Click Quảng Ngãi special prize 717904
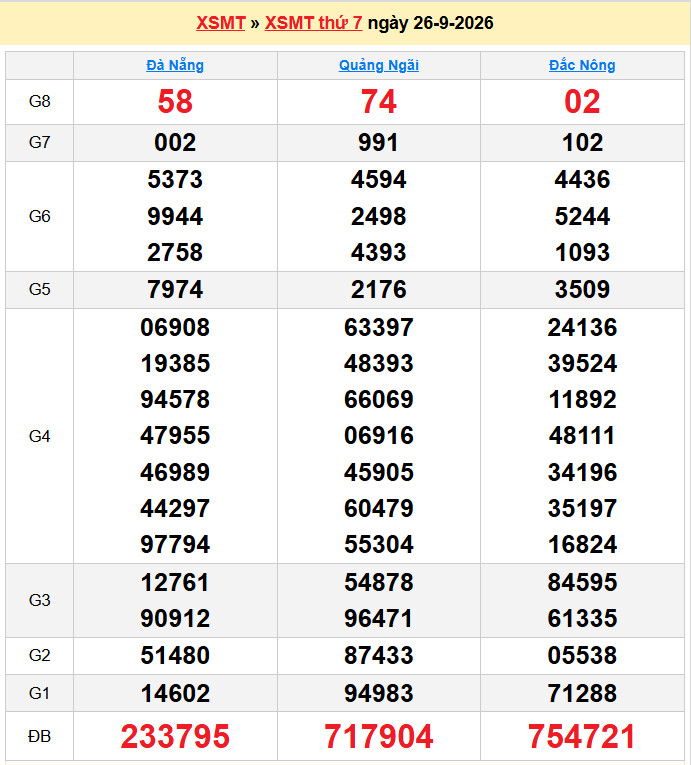This screenshot has width=691, height=765. click(x=379, y=736)
